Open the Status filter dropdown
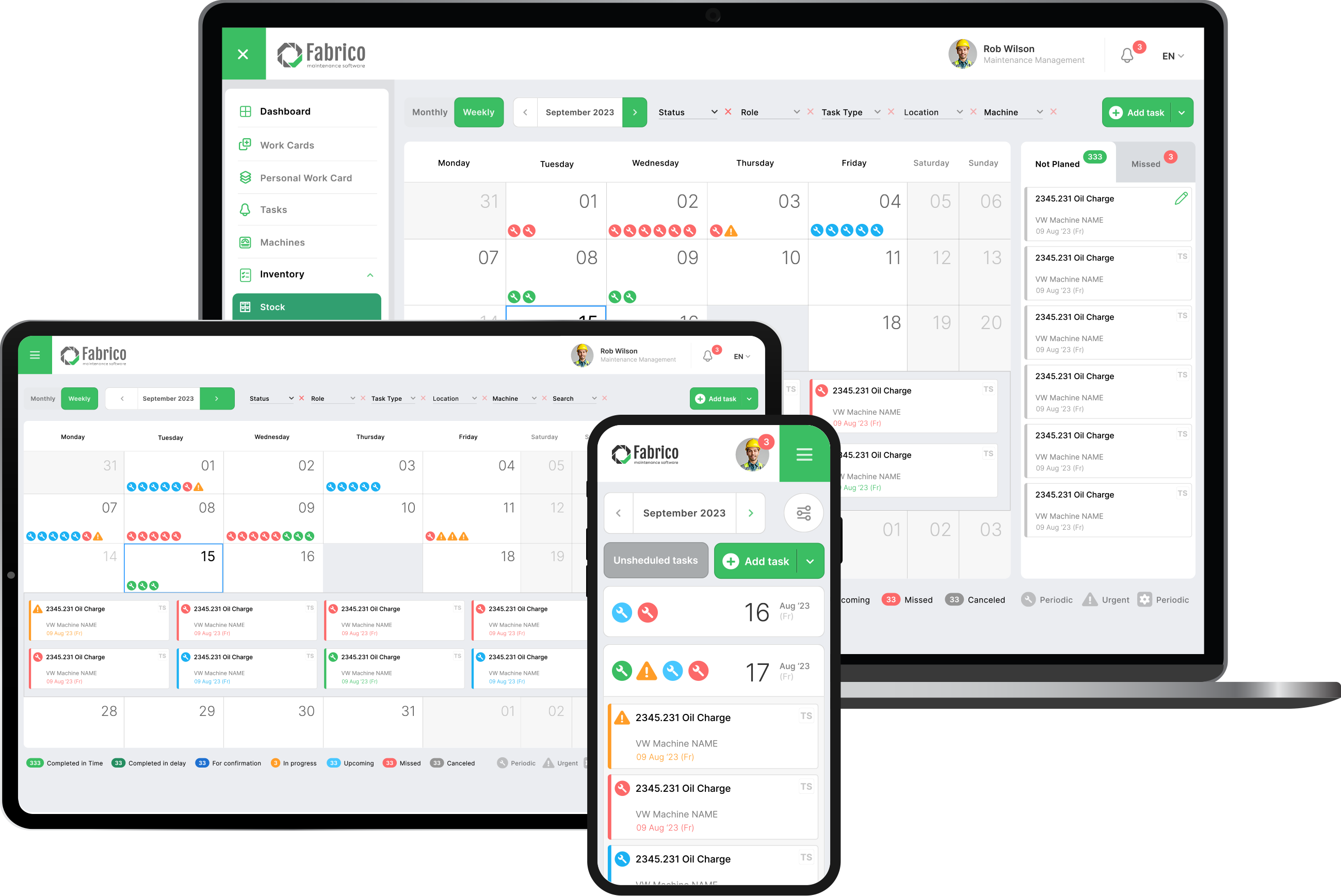Image resolution: width=1341 pixels, height=896 pixels. click(684, 112)
